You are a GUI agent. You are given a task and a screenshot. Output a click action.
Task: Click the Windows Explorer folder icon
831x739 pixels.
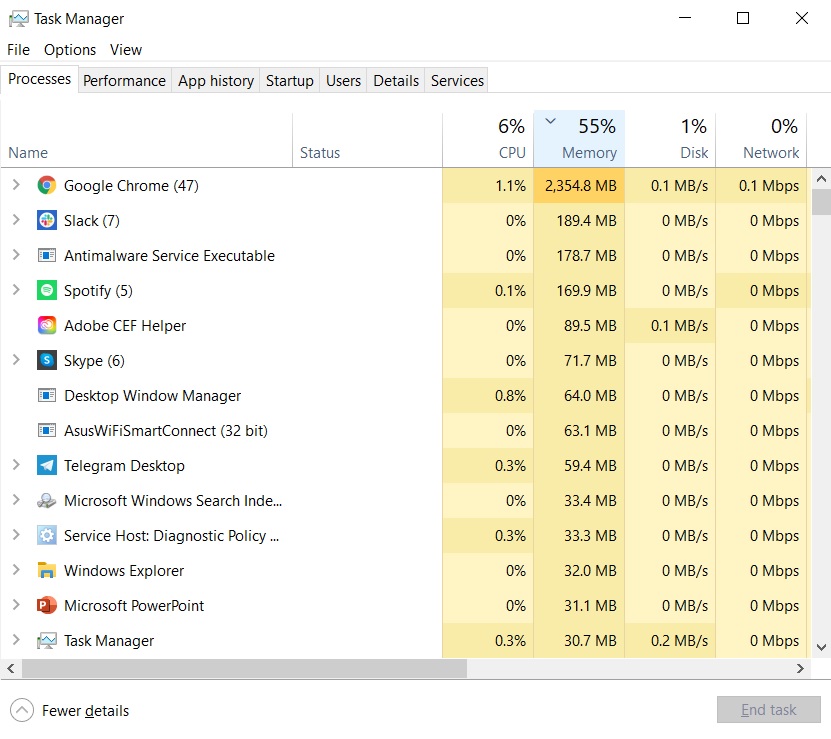[47, 570]
